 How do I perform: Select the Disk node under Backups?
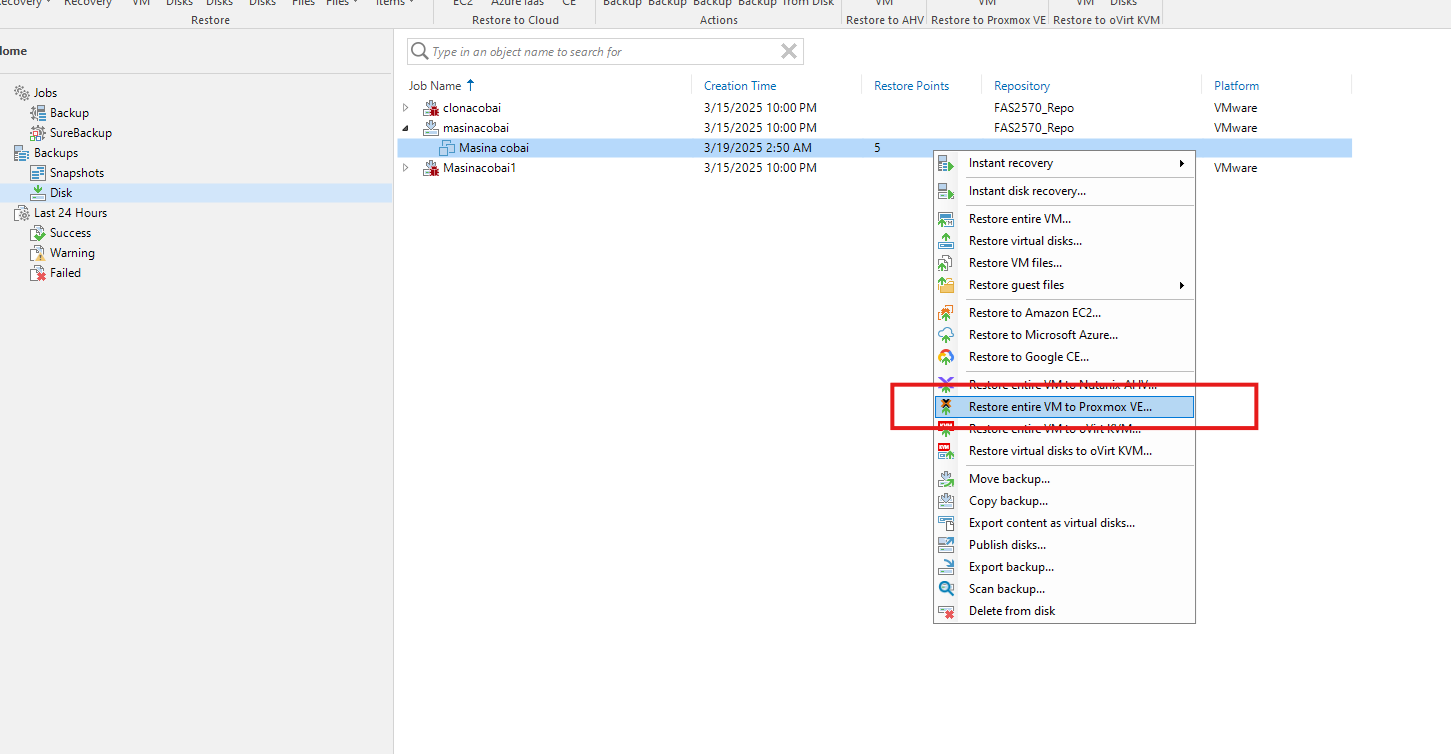click(61, 193)
